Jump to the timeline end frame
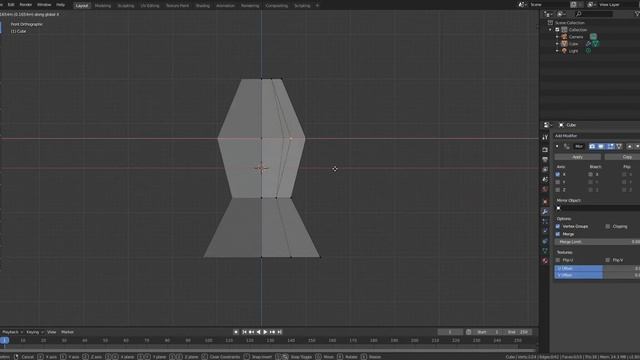This screenshot has width=640, height=360. [280, 332]
